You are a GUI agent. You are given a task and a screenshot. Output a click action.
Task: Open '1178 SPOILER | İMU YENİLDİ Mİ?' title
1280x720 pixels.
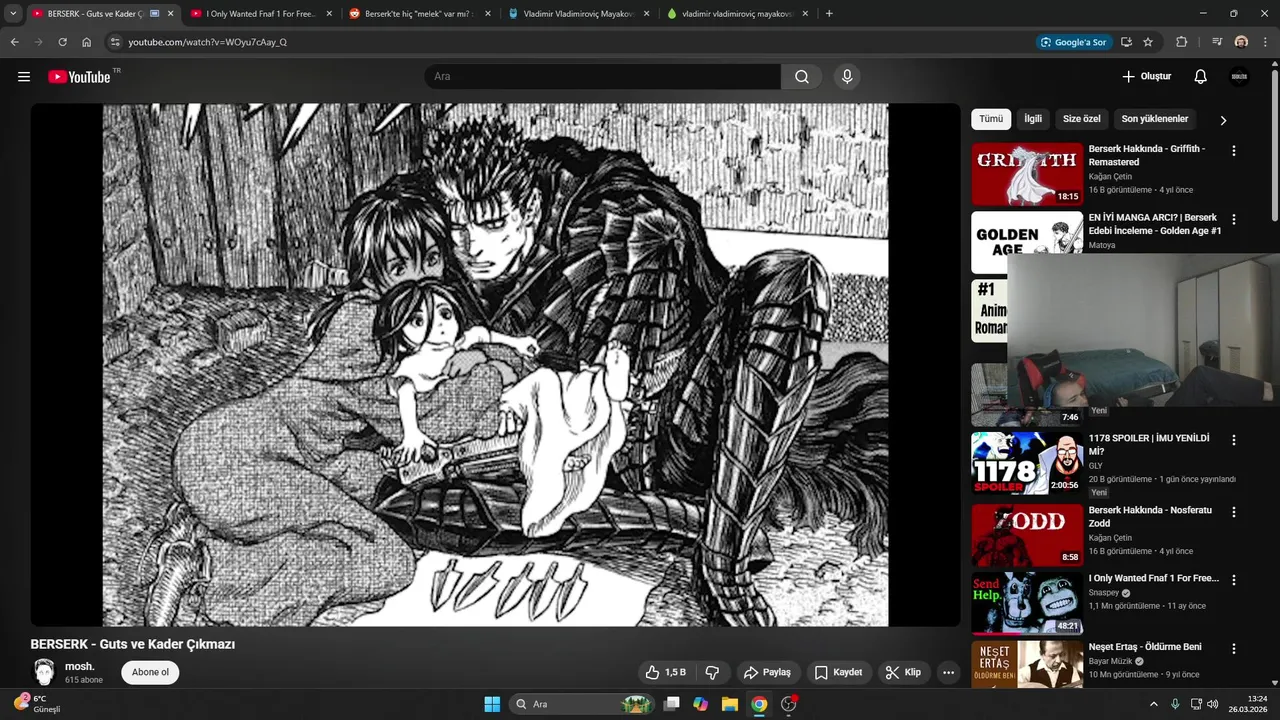1149,445
